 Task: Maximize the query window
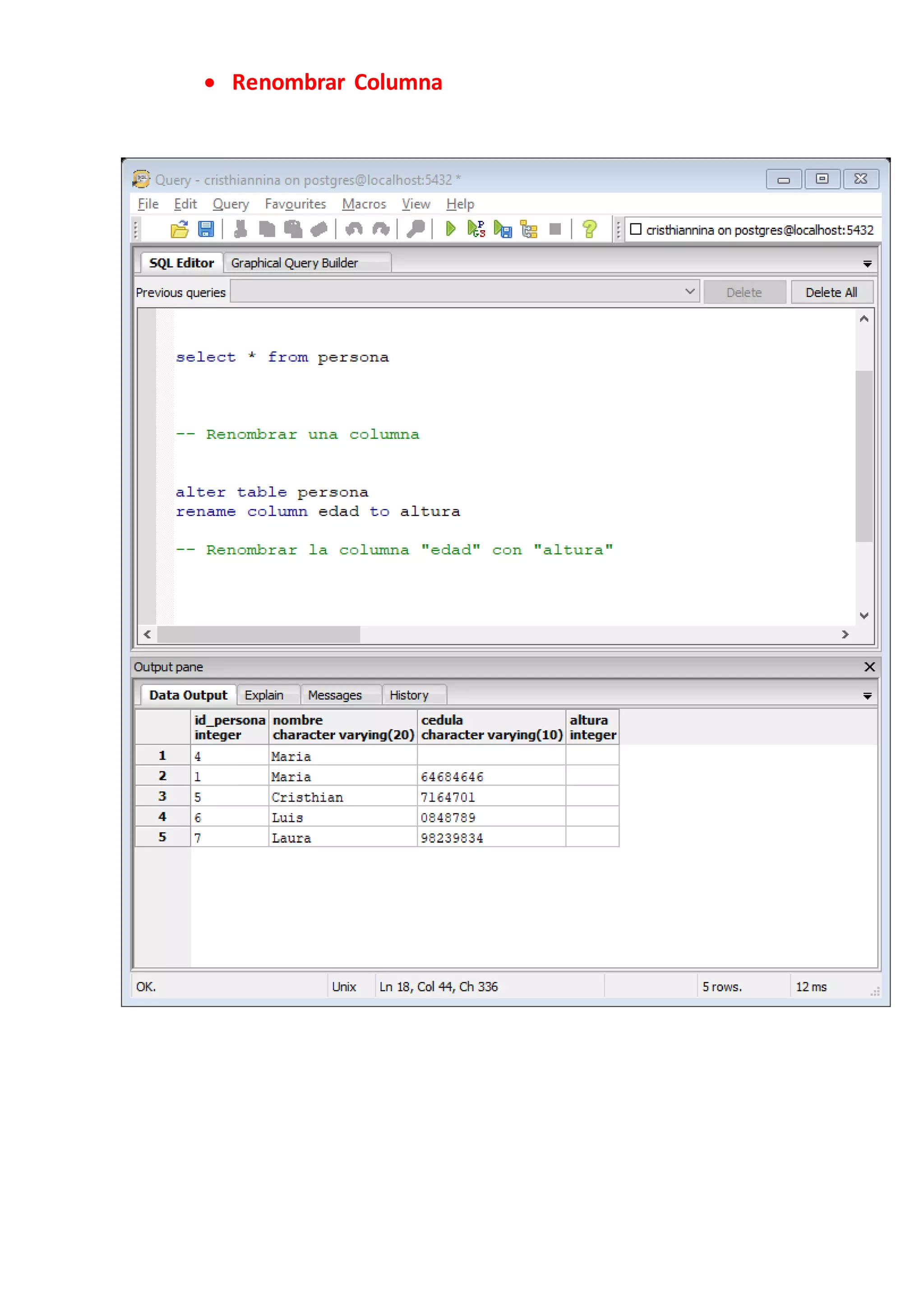822,179
